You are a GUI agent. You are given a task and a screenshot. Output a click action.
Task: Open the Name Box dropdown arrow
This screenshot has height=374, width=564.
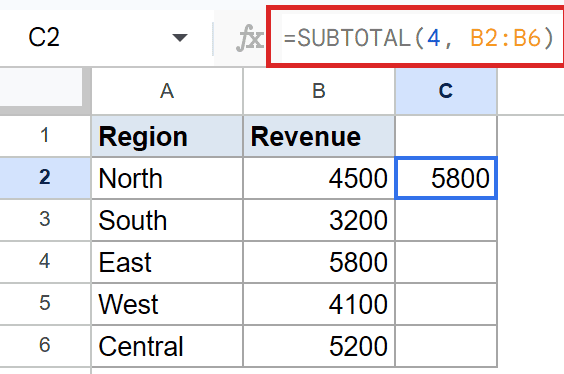point(179,37)
